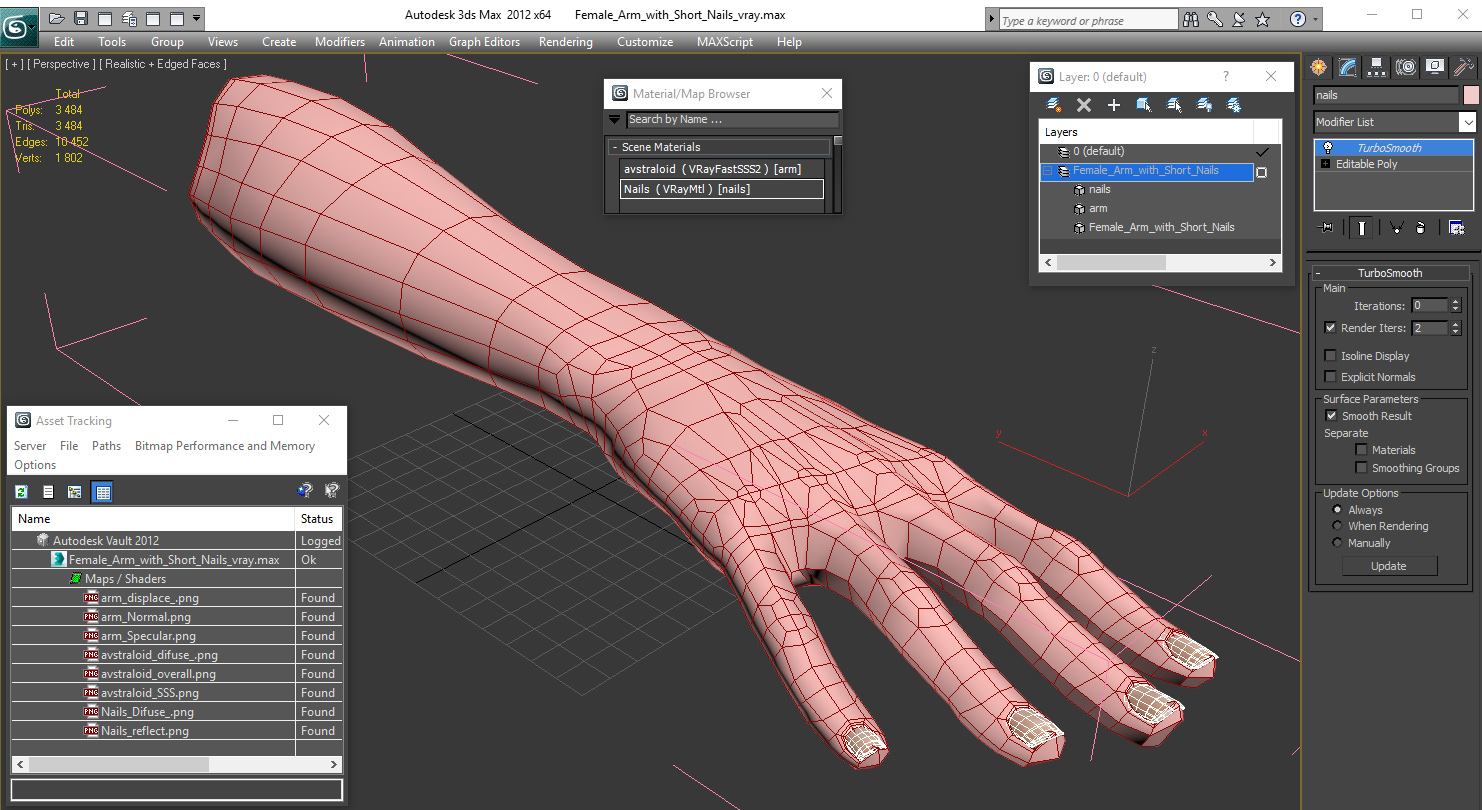The height and width of the screenshot is (810, 1482).
Task: Click Hide/Unhide All Layers icon
Action: (1204, 105)
